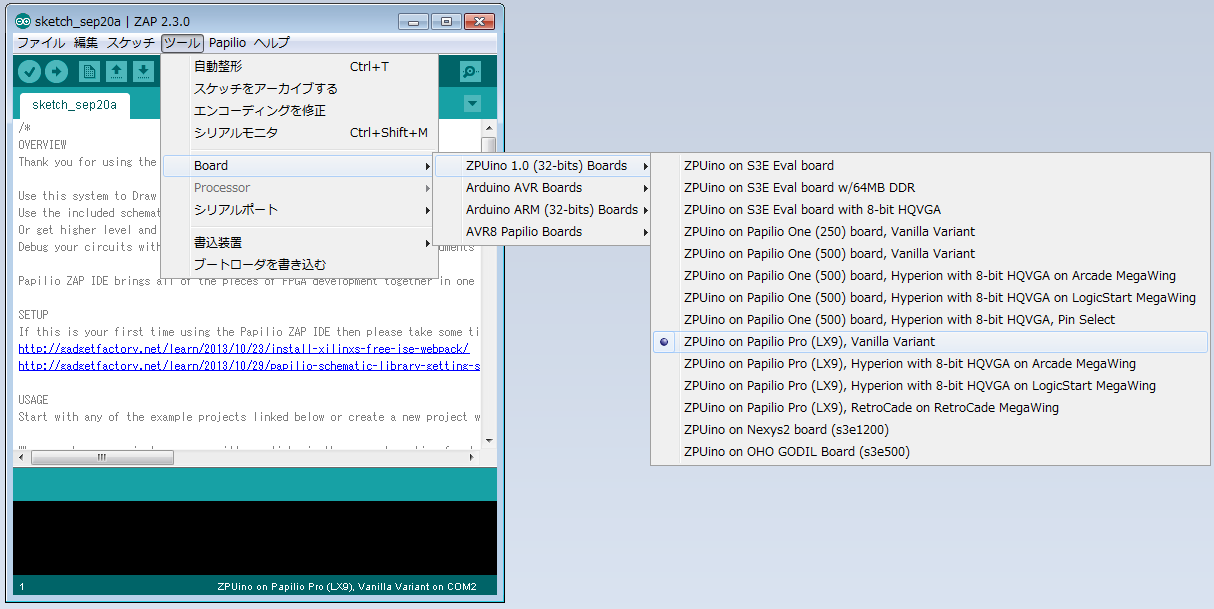The width and height of the screenshot is (1214, 609).
Task: Click the Arduino-style app icon in title bar
Action: point(23,21)
